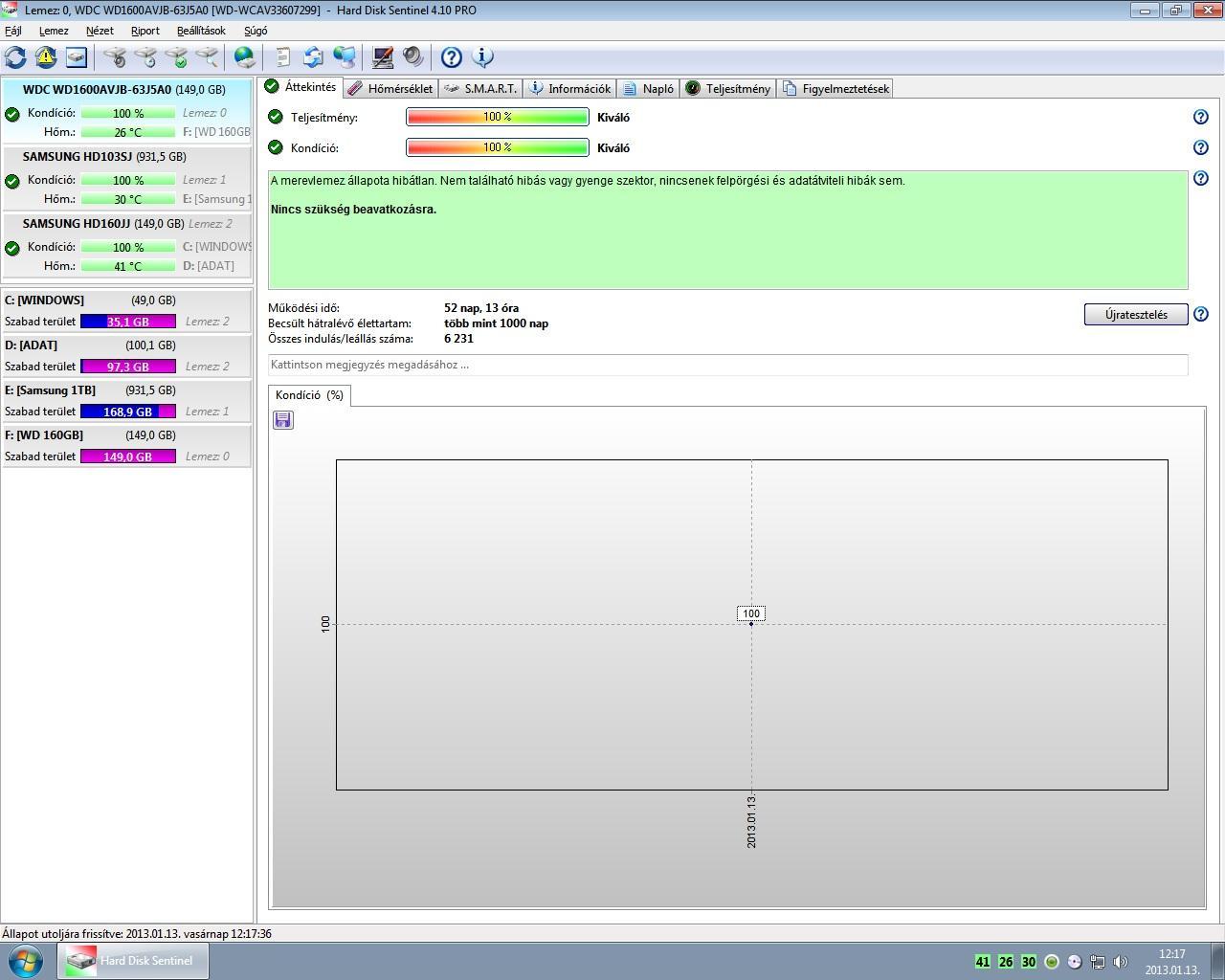Click tray temperature indicator showing 41

pos(983,962)
